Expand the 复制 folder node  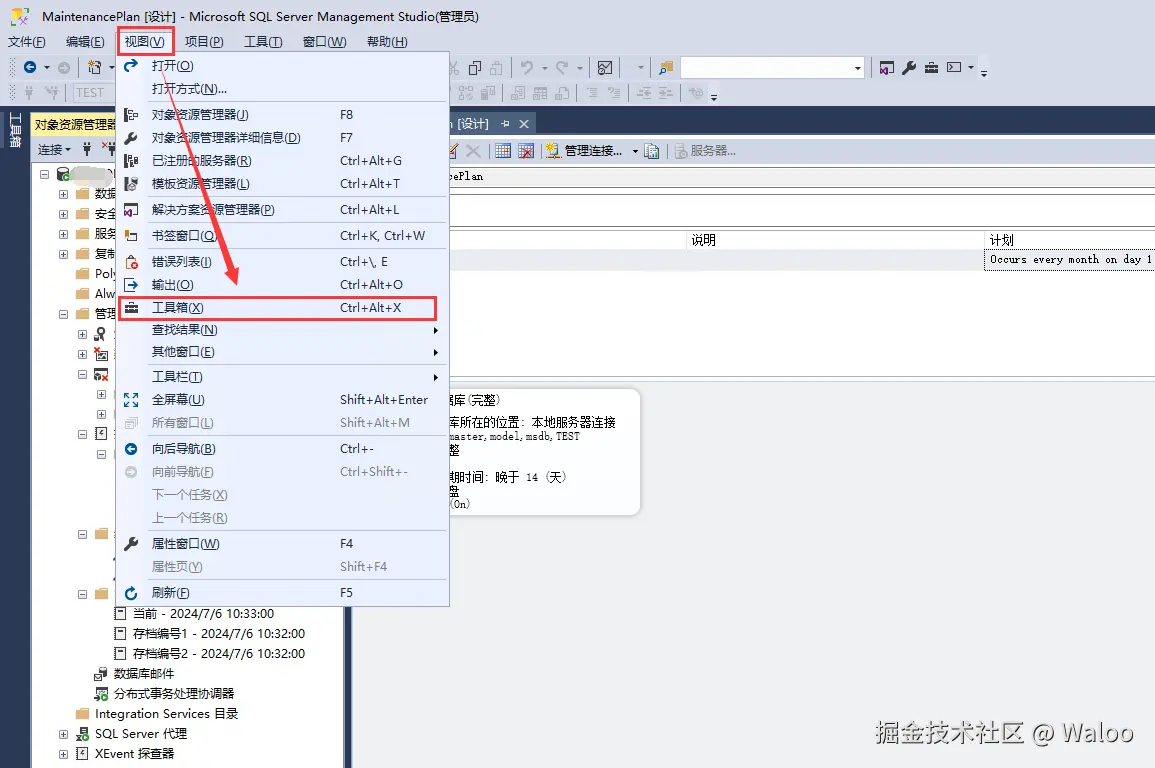point(63,254)
